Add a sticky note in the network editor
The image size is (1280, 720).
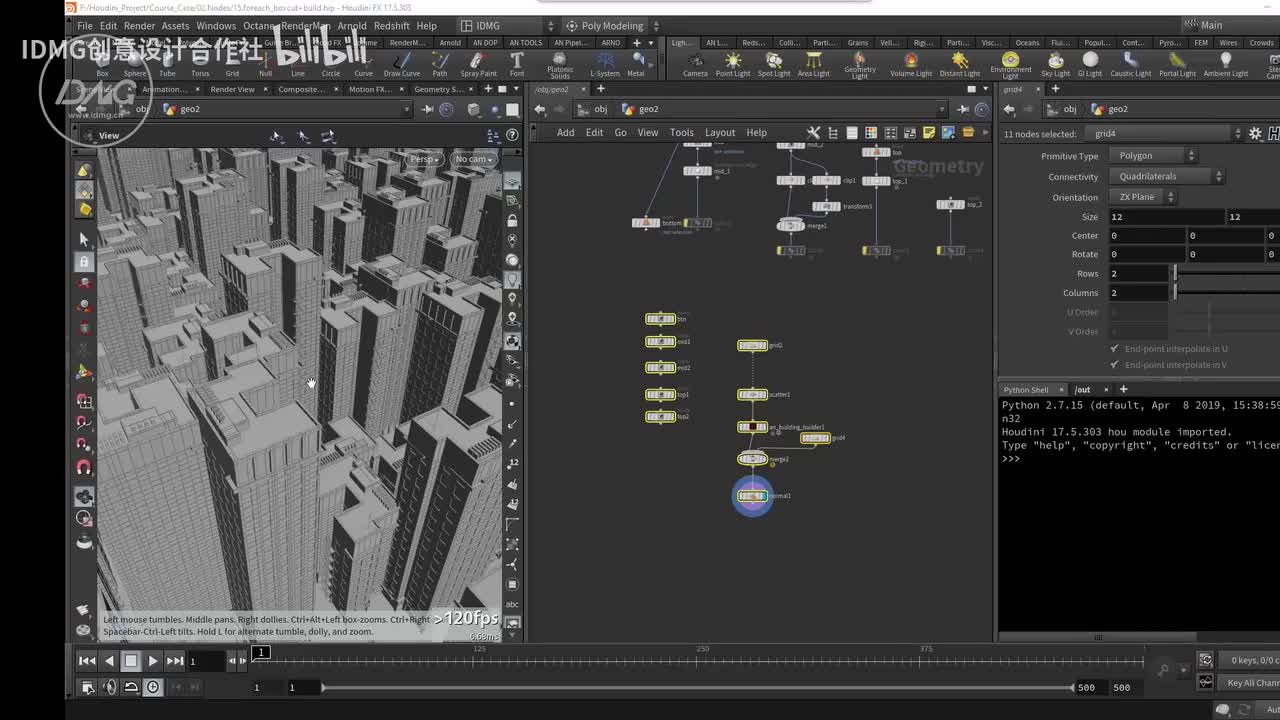tap(929, 133)
